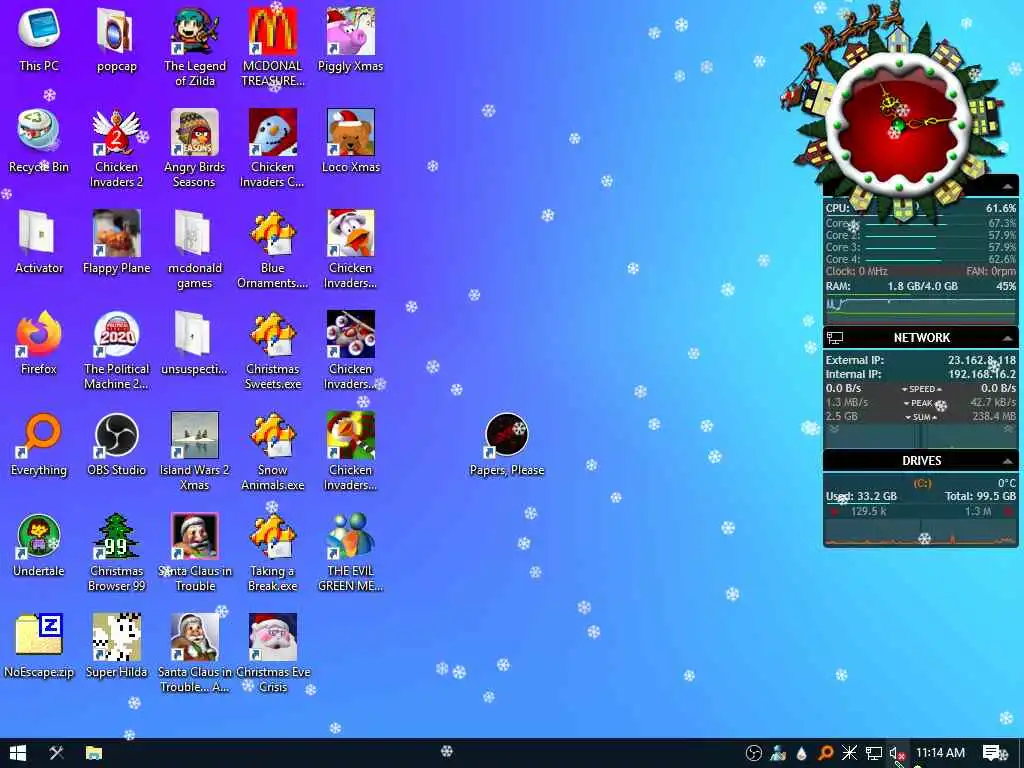Viewport: 1024px width, 768px height.
Task: Open Everything search shortcut
Action: [x=39, y=444]
